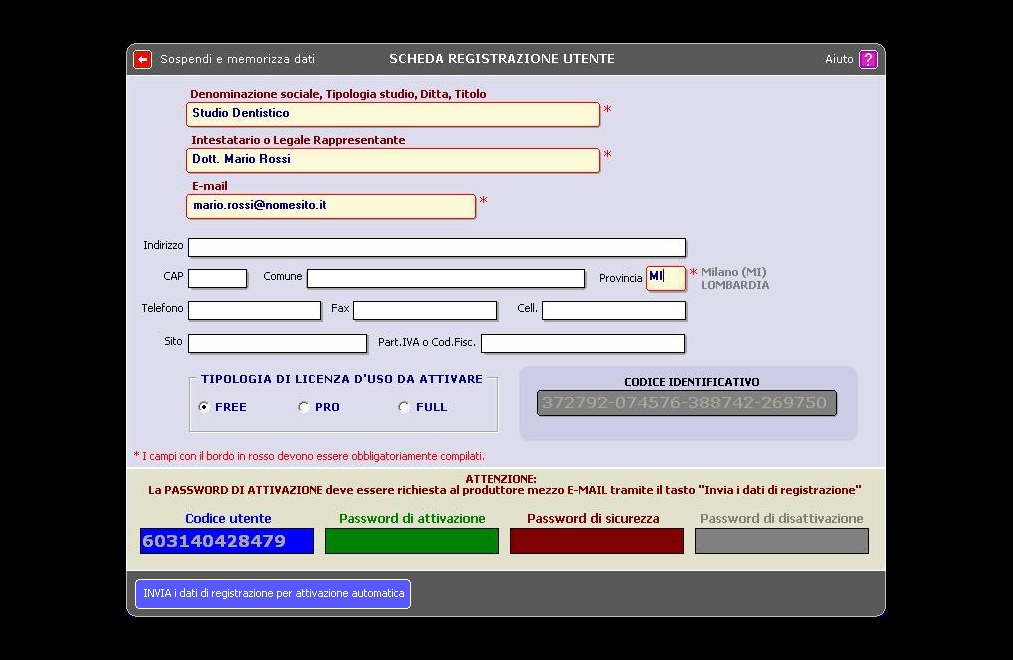Click the Telefono input field
This screenshot has height=660, width=1013.
click(x=255, y=311)
